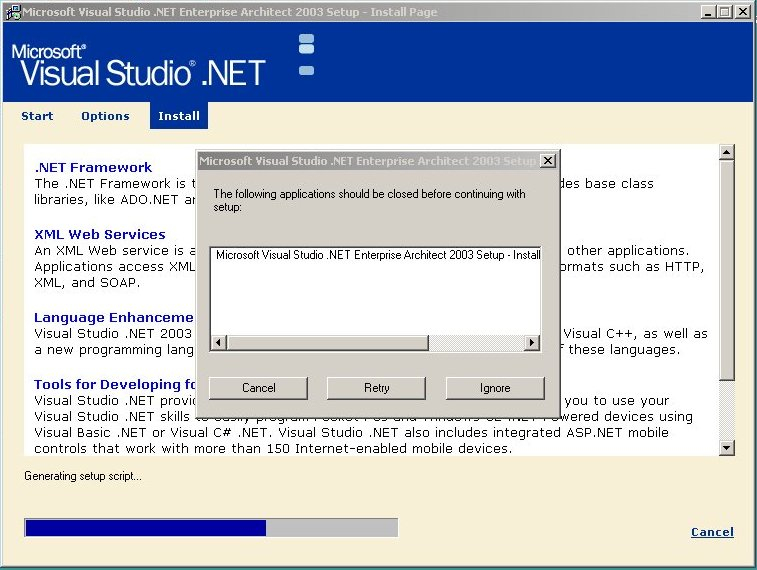Switch to the Options tab
Viewport: 757px width, 570px height.
tap(105, 116)
